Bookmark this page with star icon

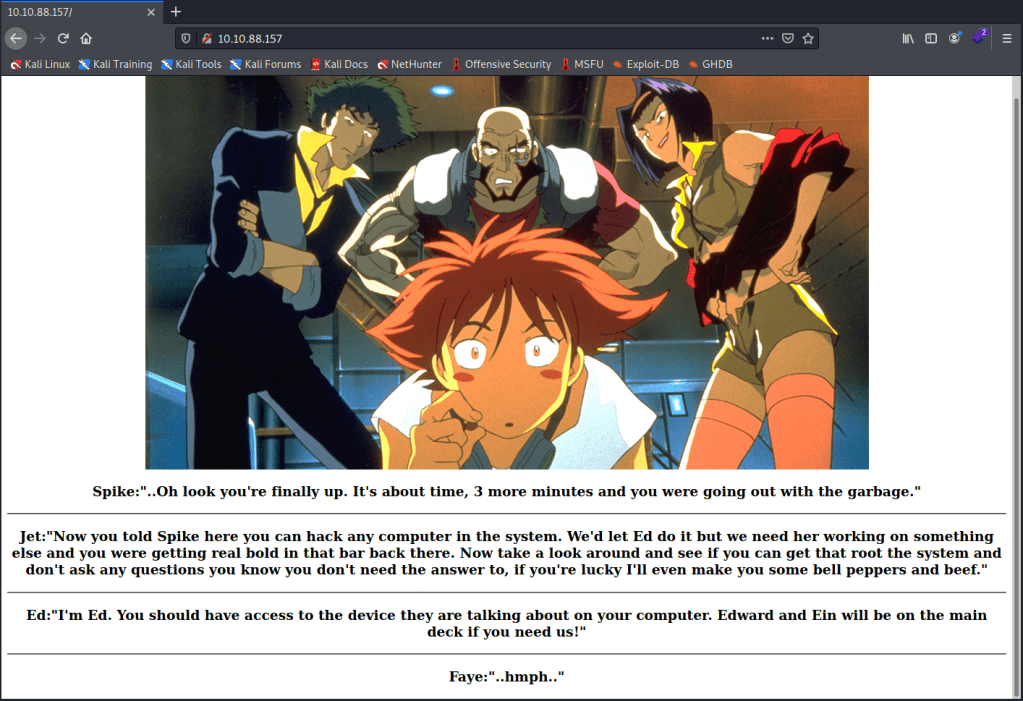coord(808,38)
